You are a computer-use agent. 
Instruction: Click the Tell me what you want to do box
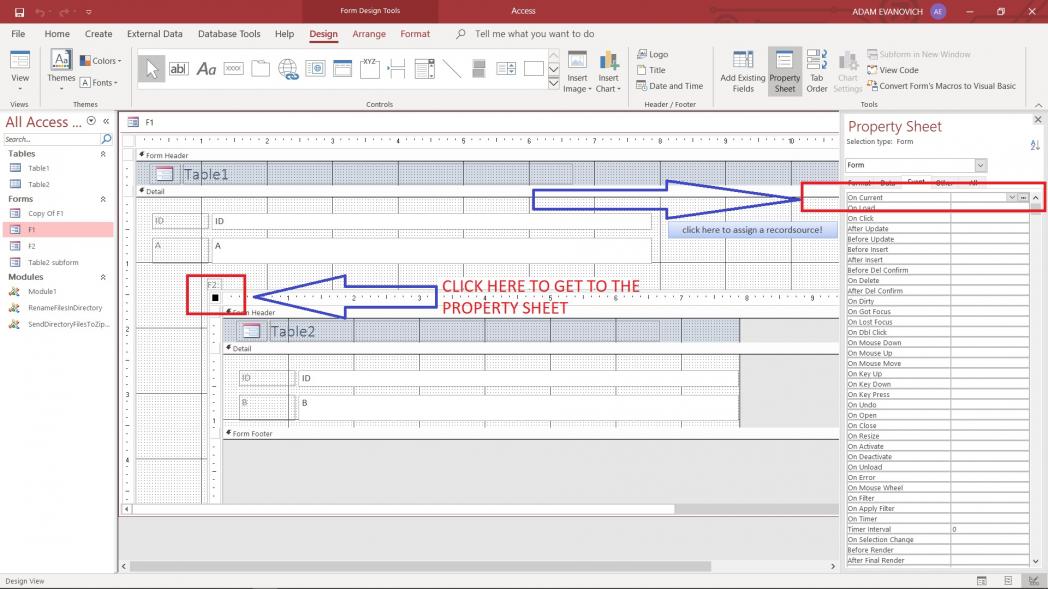pos(534,34)
